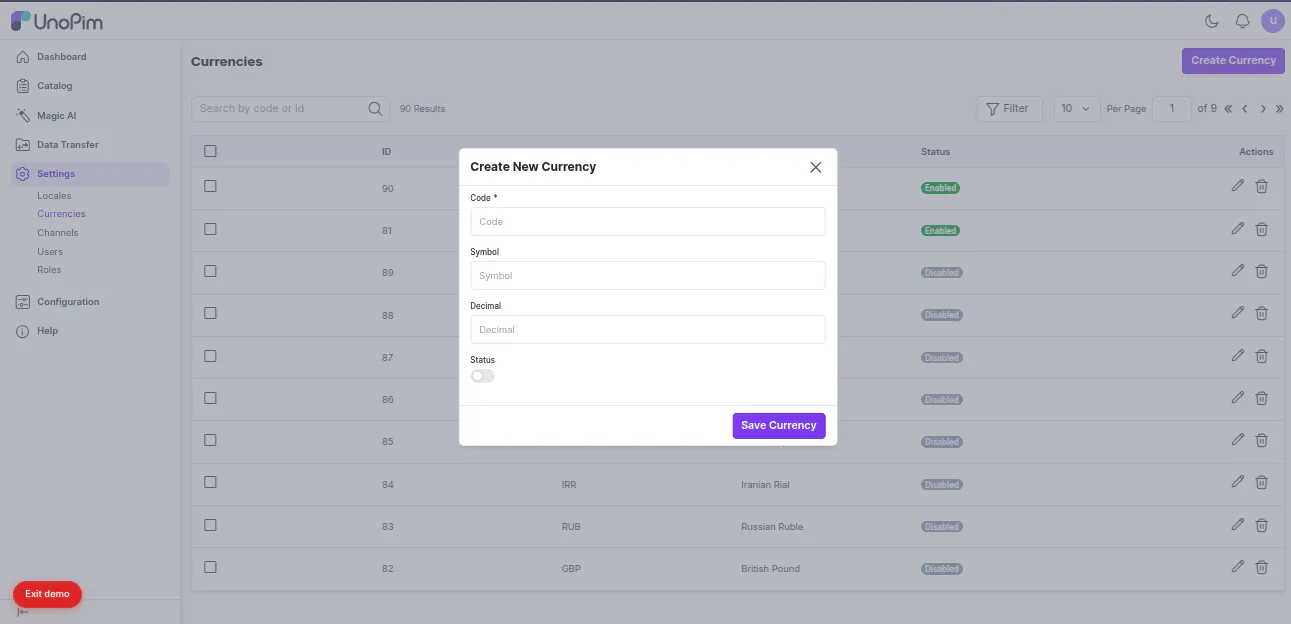
Task: Edit currency with ID 81
Action: tap(1238, 229)
